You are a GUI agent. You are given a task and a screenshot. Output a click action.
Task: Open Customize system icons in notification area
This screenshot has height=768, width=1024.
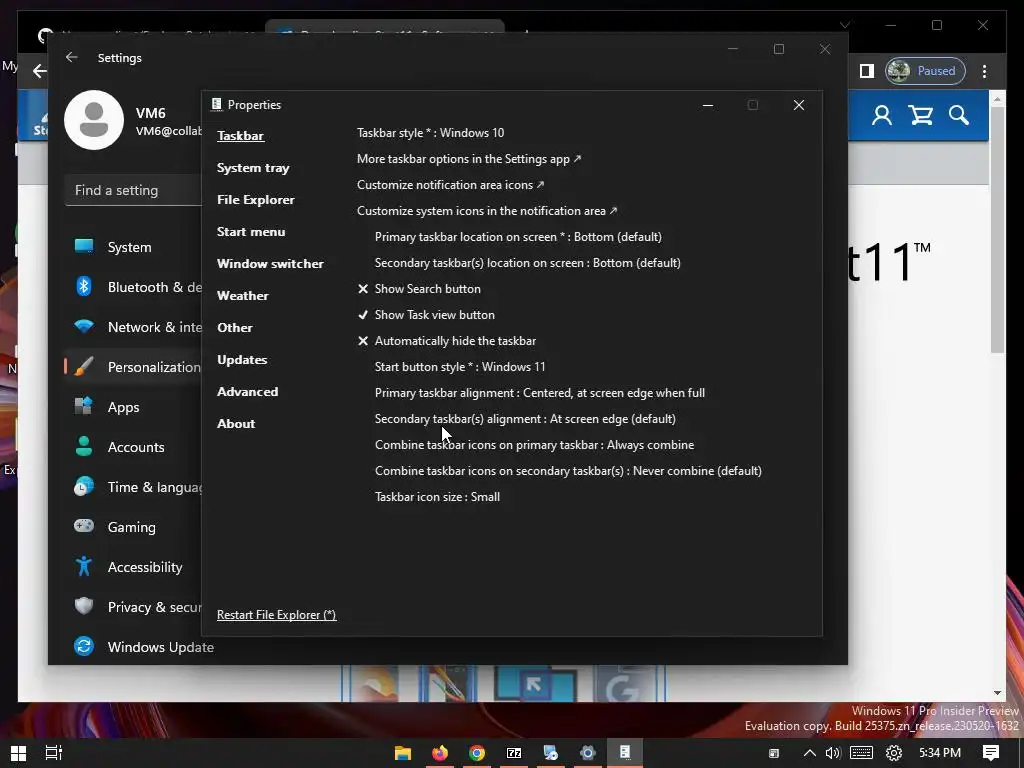point(487,211)
